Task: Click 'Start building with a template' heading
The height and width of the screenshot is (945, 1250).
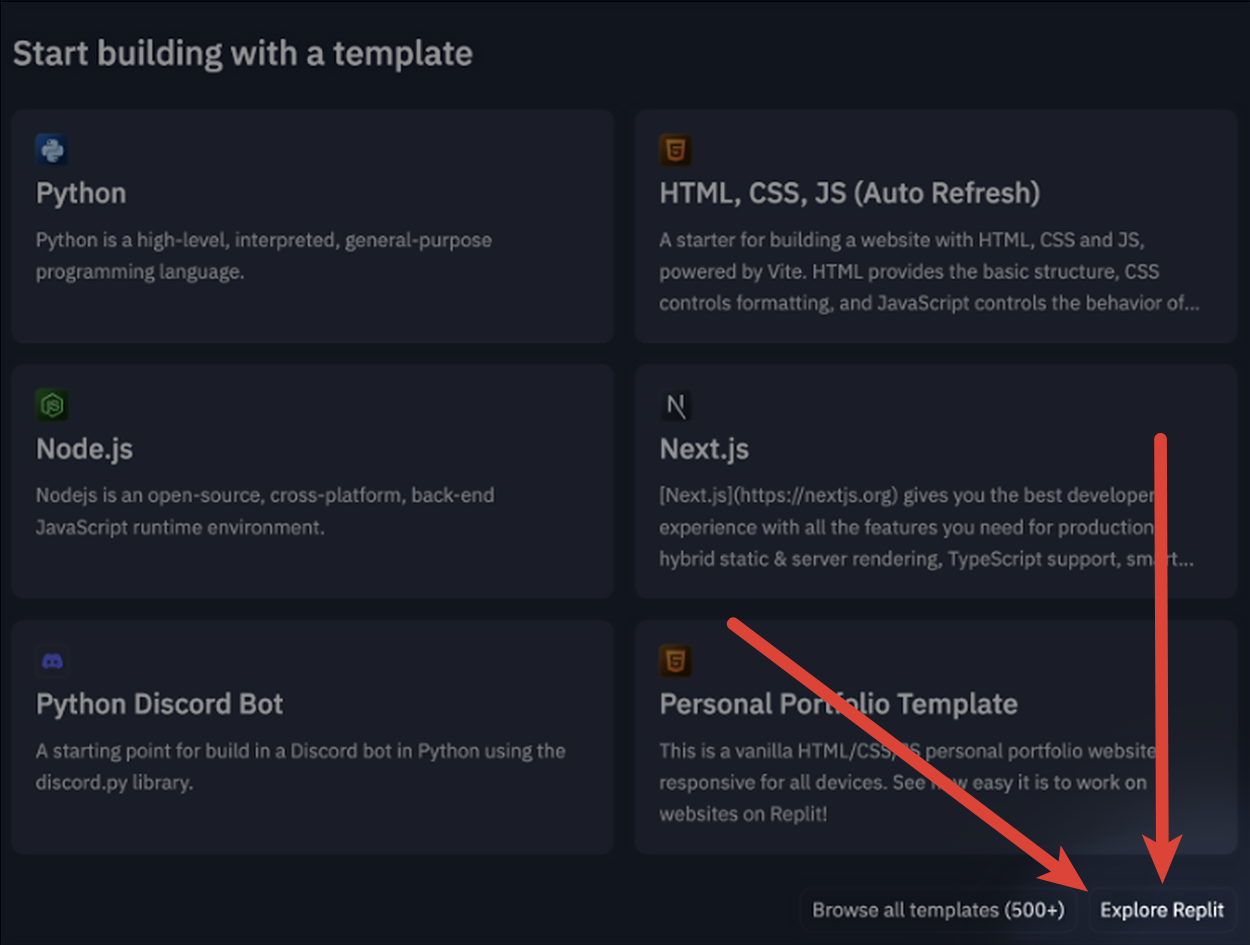Action: [243, 53]
